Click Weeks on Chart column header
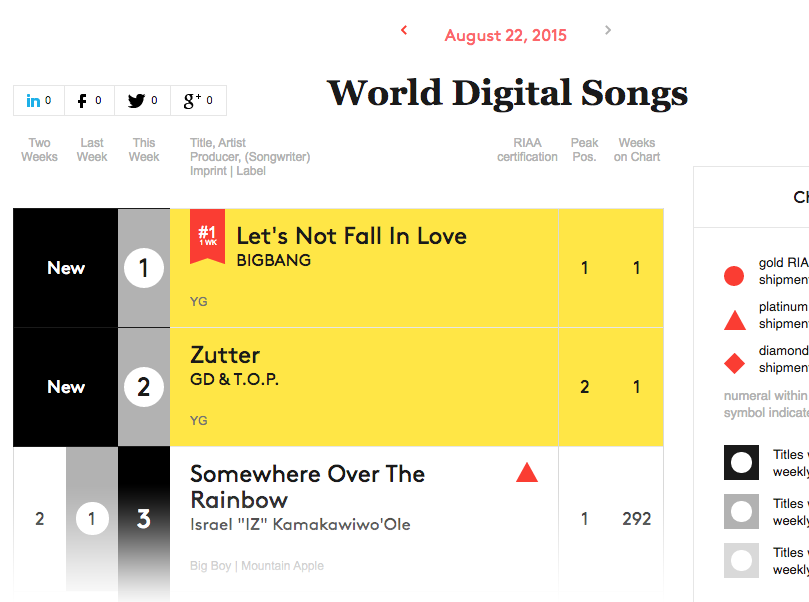 point(637,150)
